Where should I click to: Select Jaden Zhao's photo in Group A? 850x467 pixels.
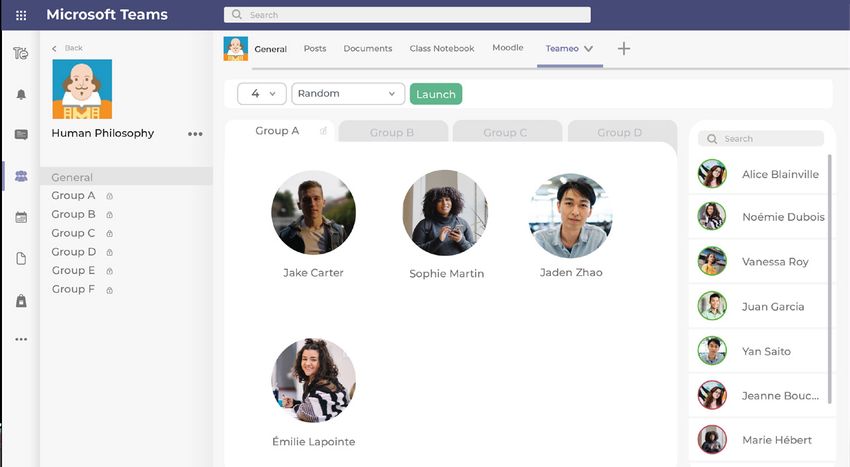570,215
